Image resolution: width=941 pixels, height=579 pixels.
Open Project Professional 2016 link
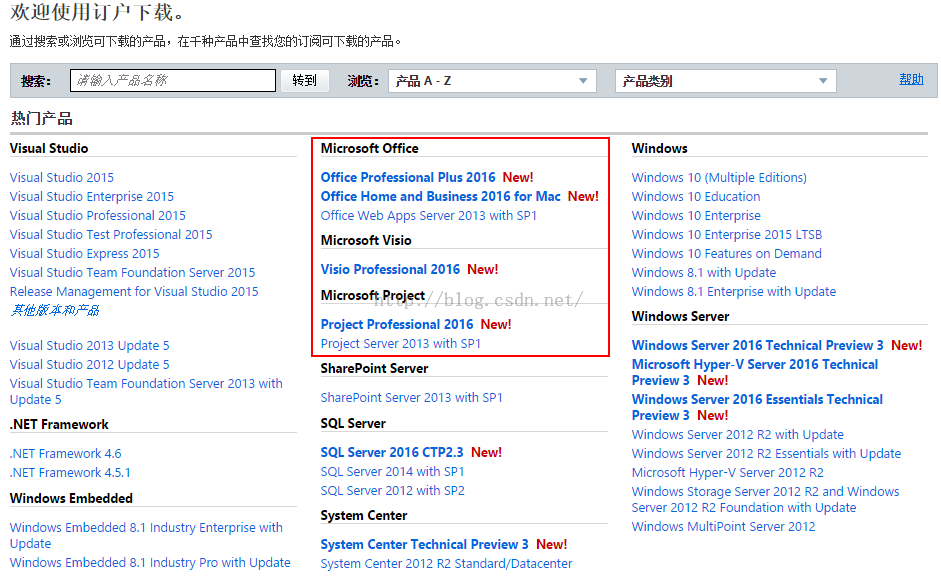pos(397,325)
